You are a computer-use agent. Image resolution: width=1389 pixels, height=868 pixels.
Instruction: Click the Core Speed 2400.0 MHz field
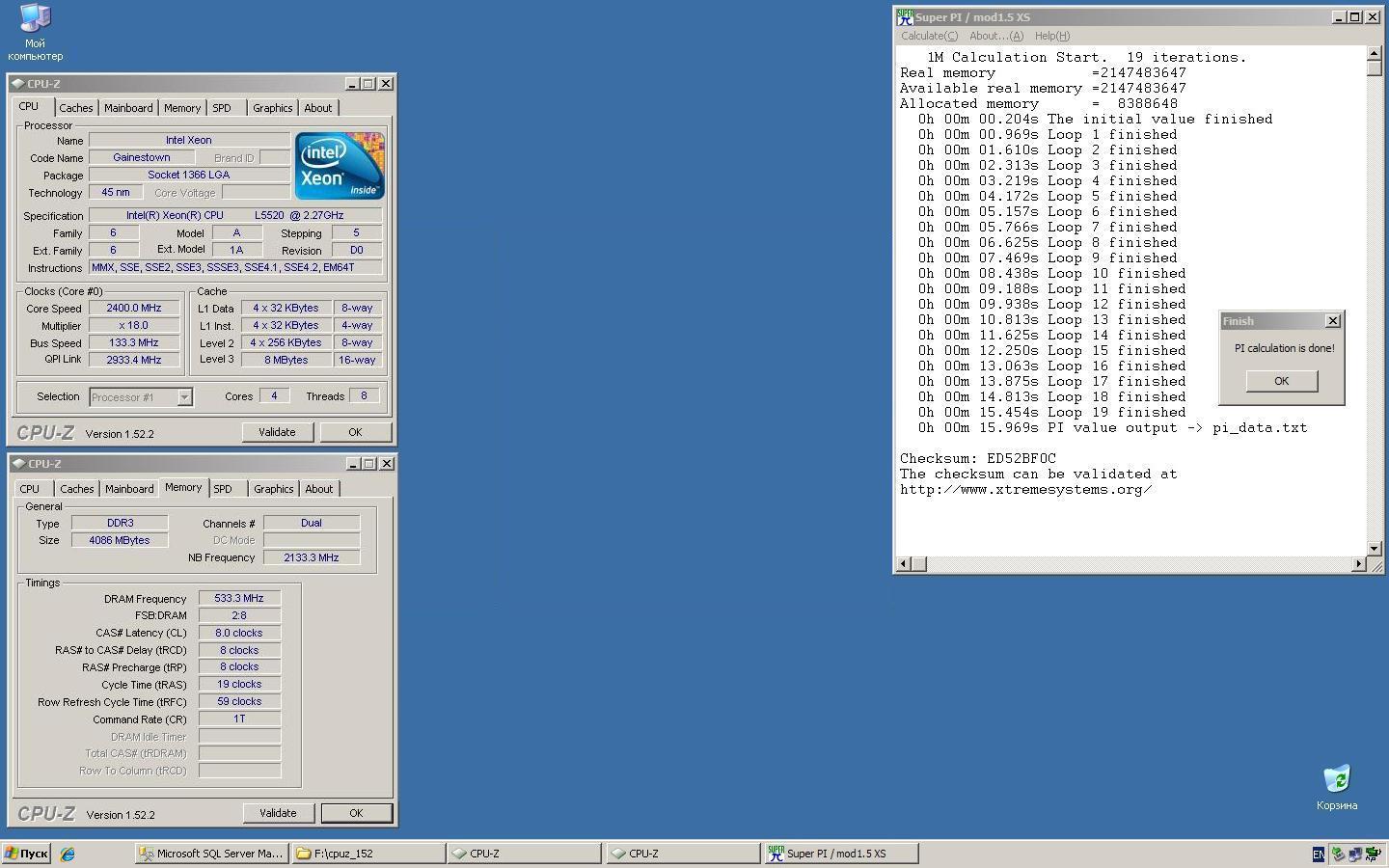coord(134,309)
